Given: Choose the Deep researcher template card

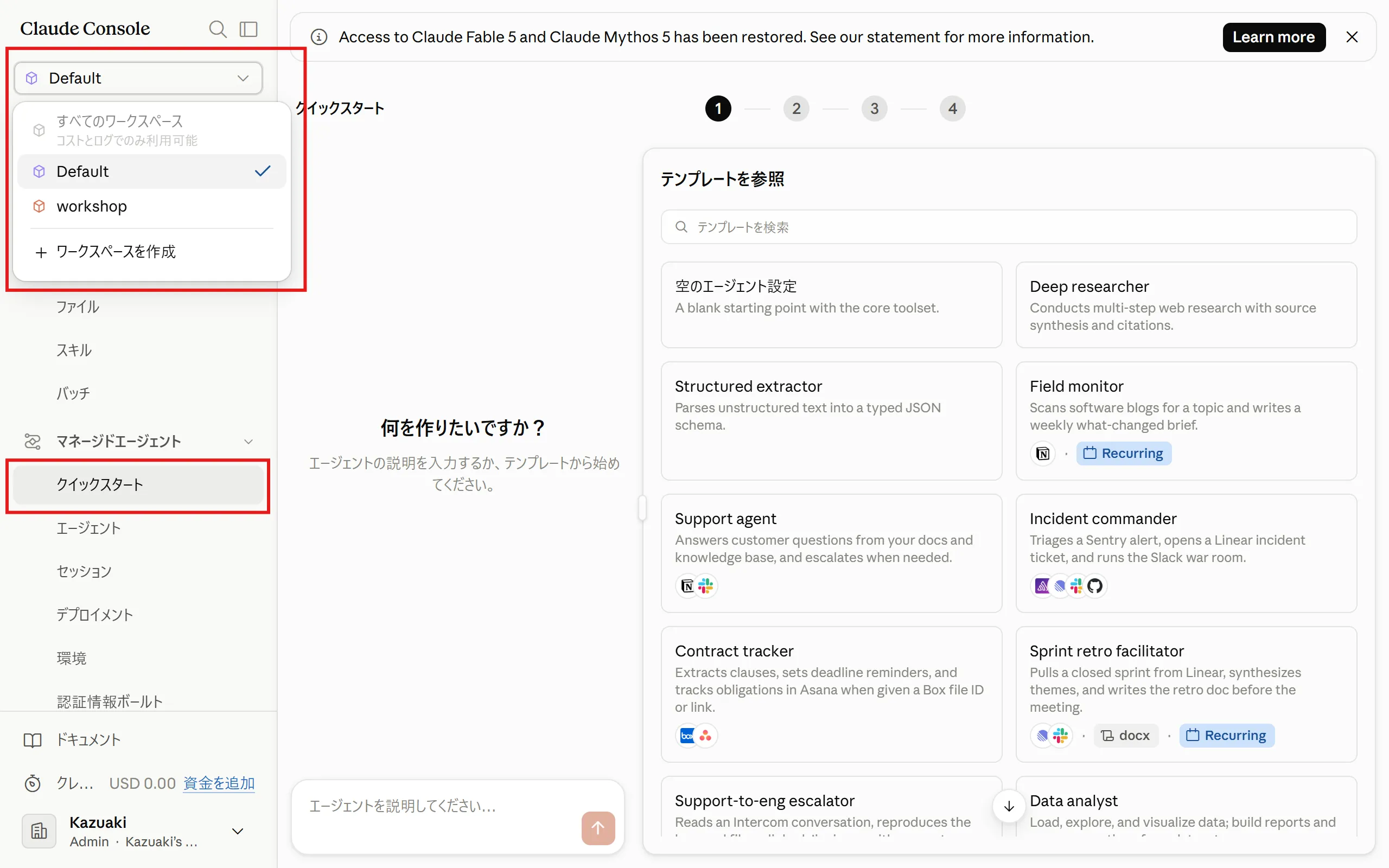Looking at the screenshot, I should click(x=1186, y=305).
